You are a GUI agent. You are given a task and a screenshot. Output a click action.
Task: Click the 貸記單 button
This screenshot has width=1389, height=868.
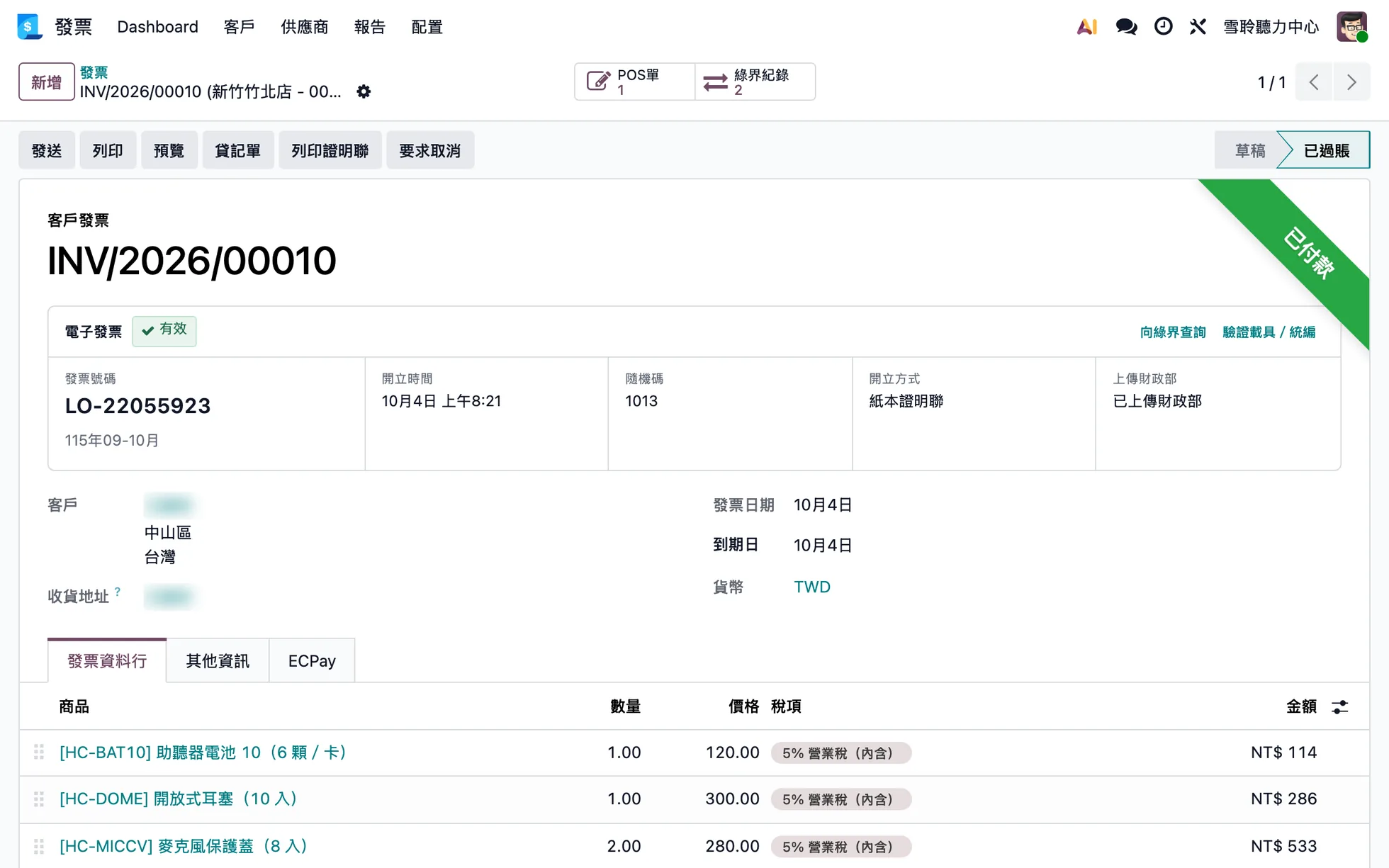click(238, 150)
